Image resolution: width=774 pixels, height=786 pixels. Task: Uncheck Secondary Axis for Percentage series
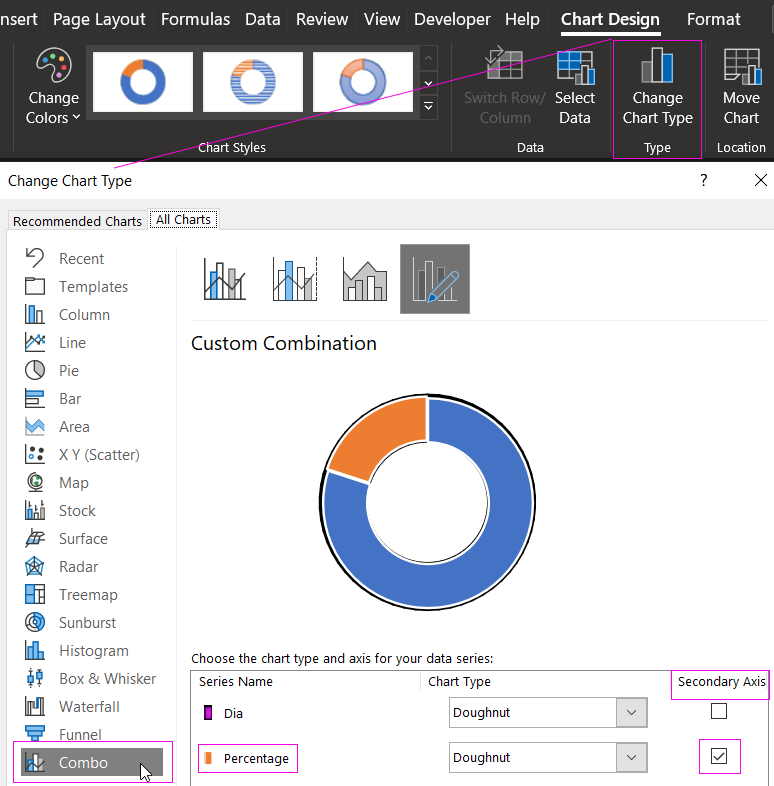click(x=718, y=757)
